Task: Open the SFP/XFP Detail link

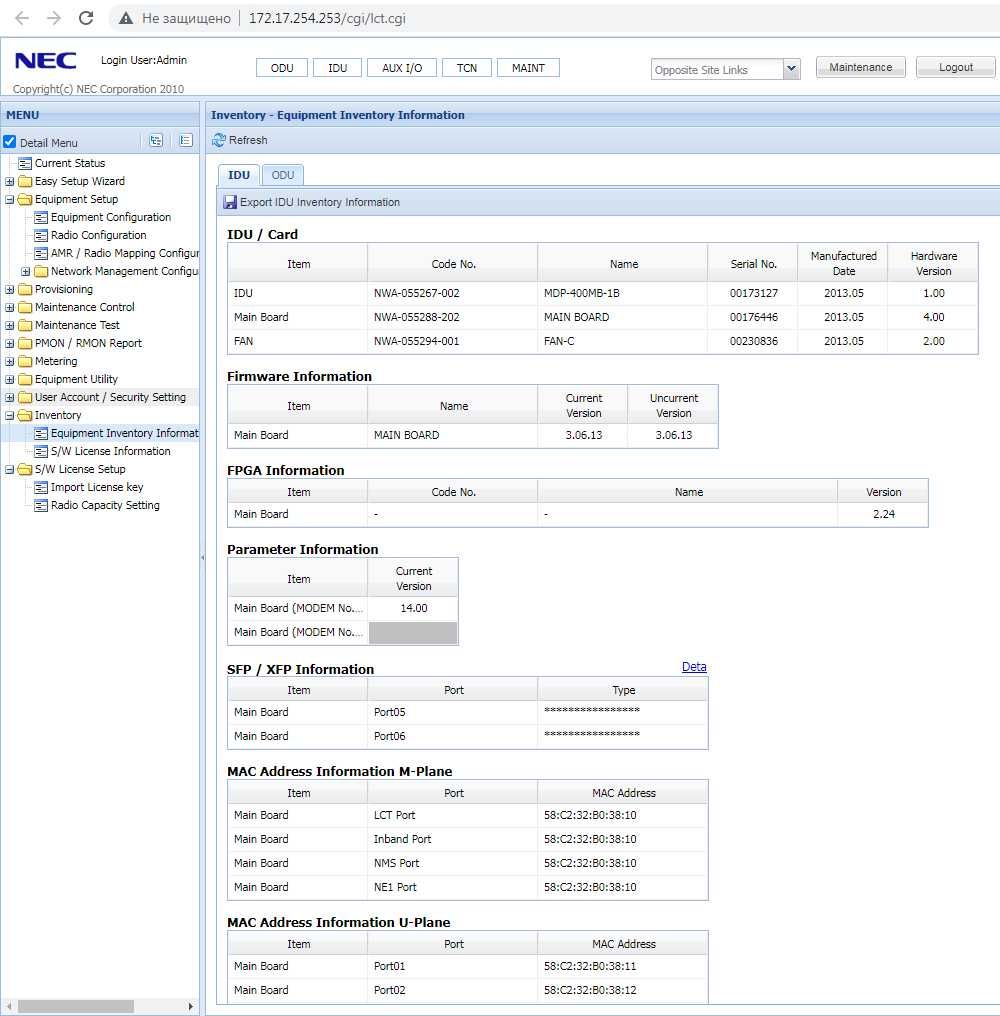Action: (694, 667)
